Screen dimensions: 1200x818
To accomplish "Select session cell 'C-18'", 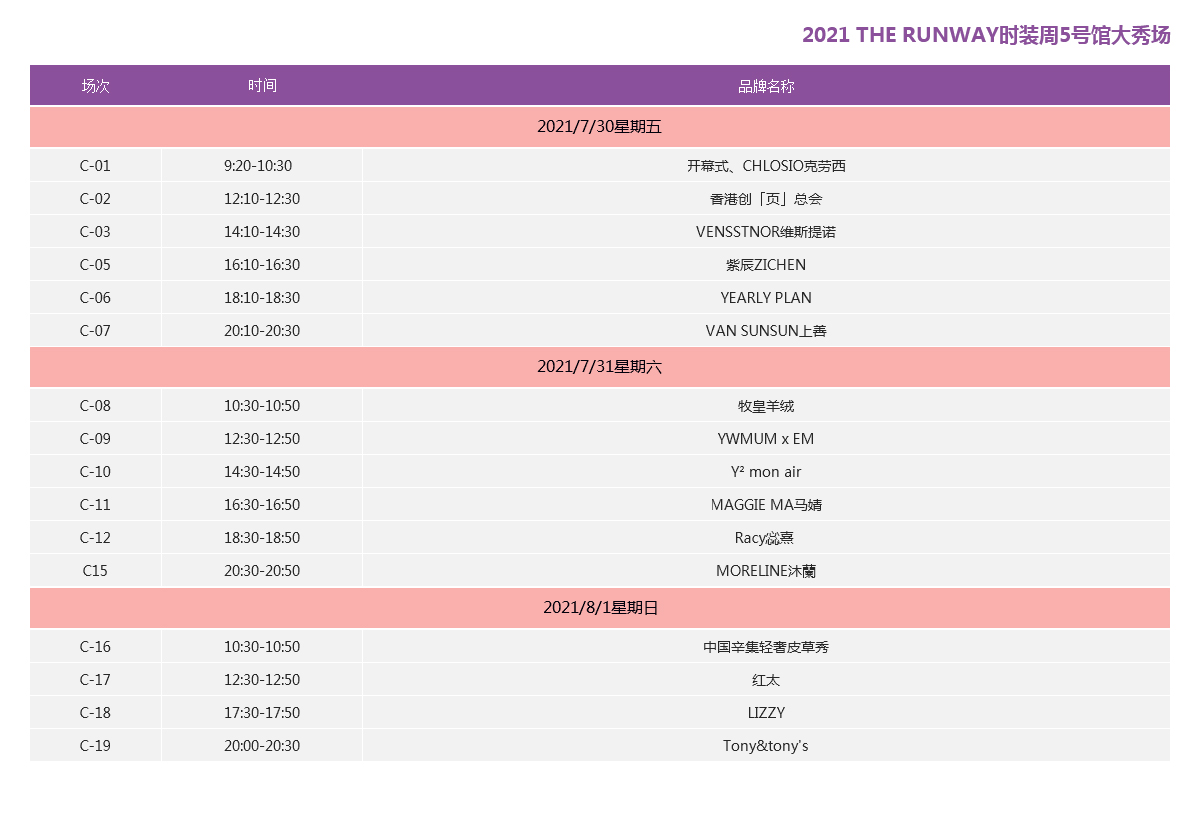I will click(x=96, y=713).
